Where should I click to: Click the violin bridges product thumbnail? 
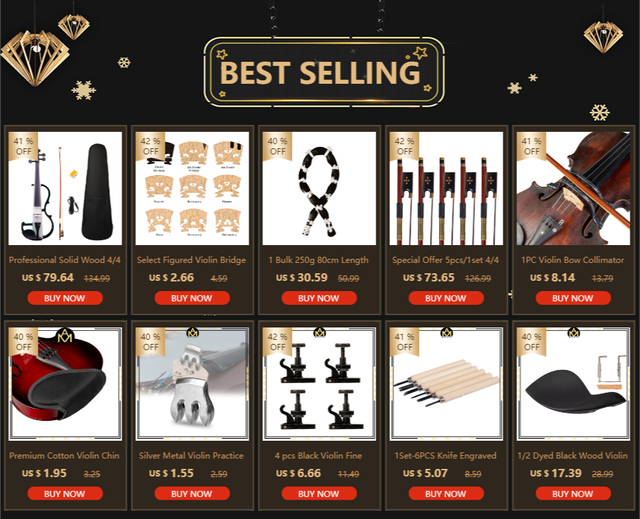pos(192,188)
